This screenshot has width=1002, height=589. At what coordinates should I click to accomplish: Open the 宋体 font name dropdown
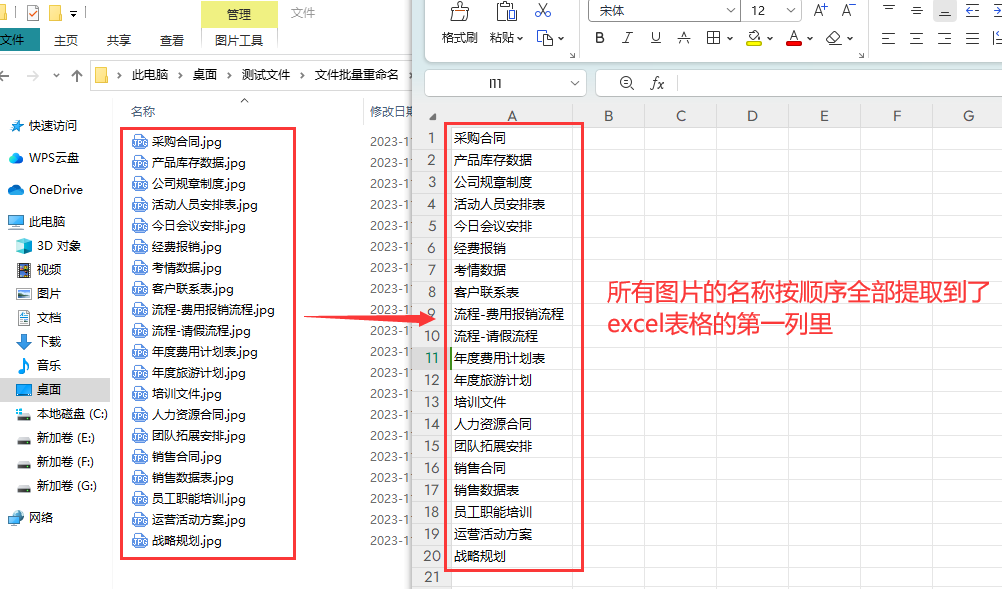[x=730, y=11]
